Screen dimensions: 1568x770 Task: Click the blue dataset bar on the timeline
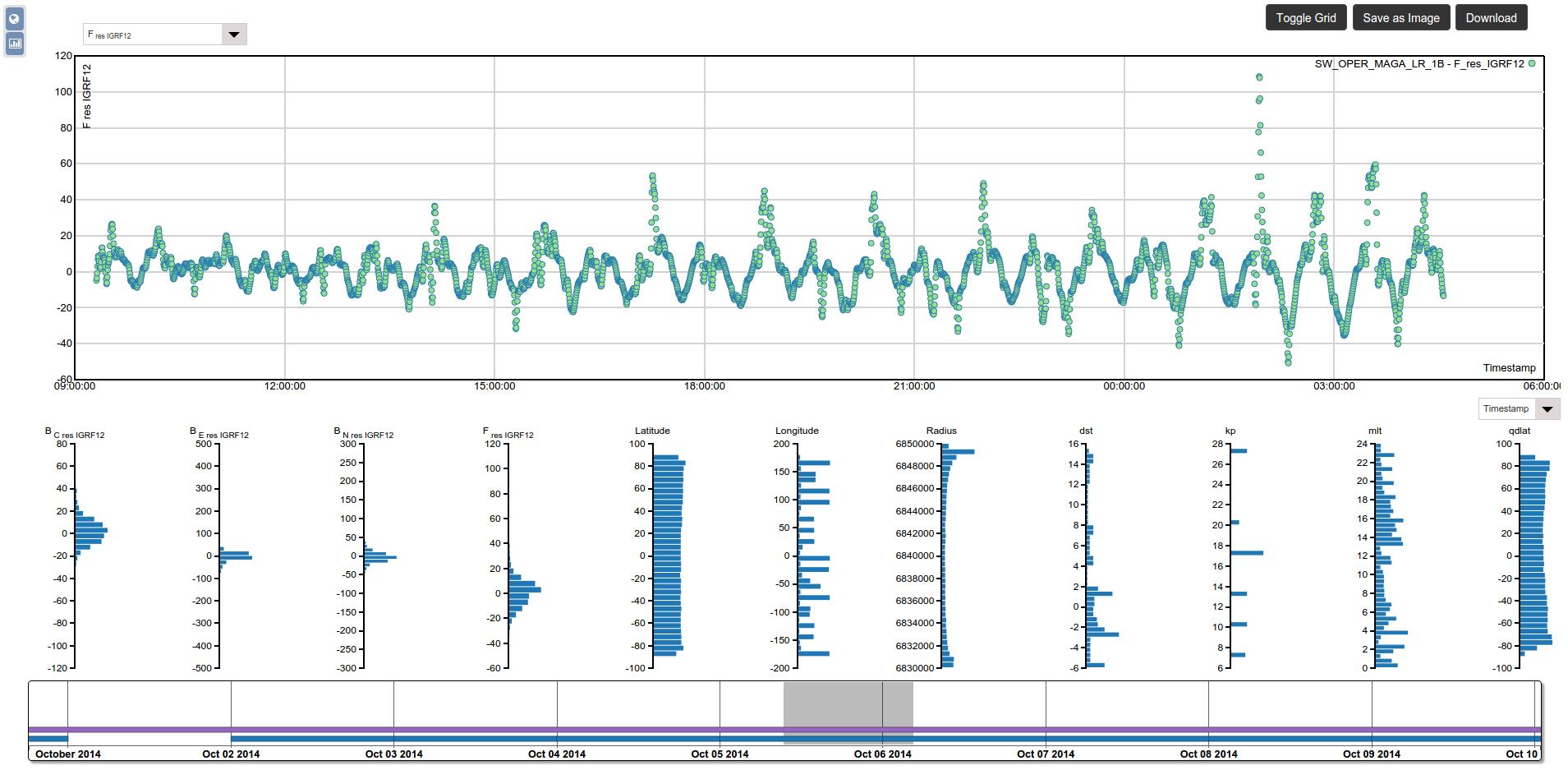(x=885, y=739)
